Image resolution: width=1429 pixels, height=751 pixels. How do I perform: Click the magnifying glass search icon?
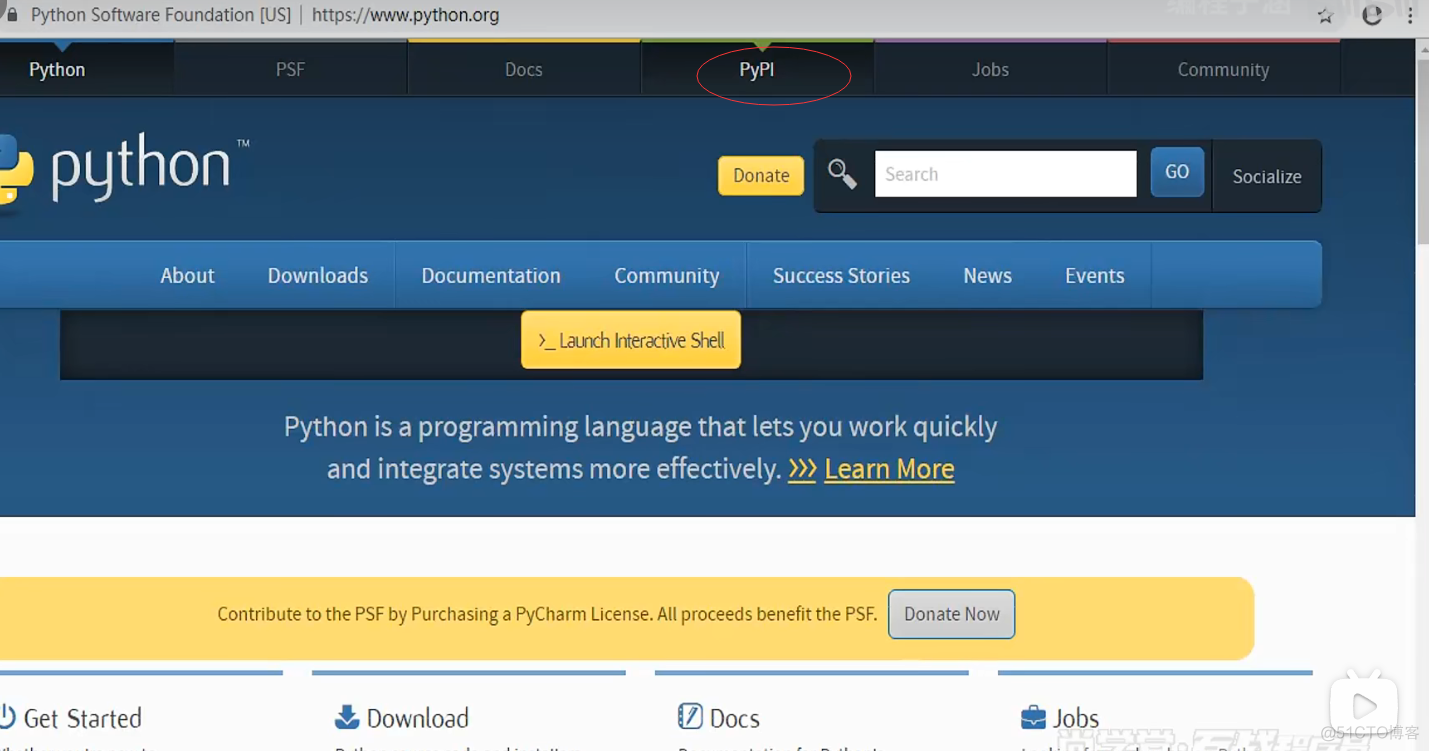tap(842, 175)
